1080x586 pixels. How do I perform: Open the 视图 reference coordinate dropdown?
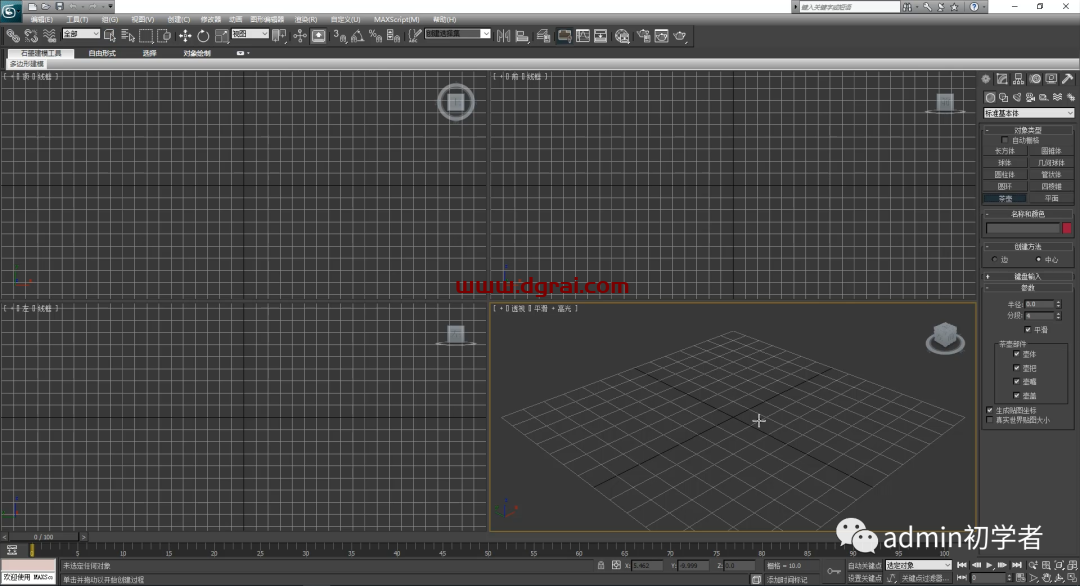click(x=249, y=34)
